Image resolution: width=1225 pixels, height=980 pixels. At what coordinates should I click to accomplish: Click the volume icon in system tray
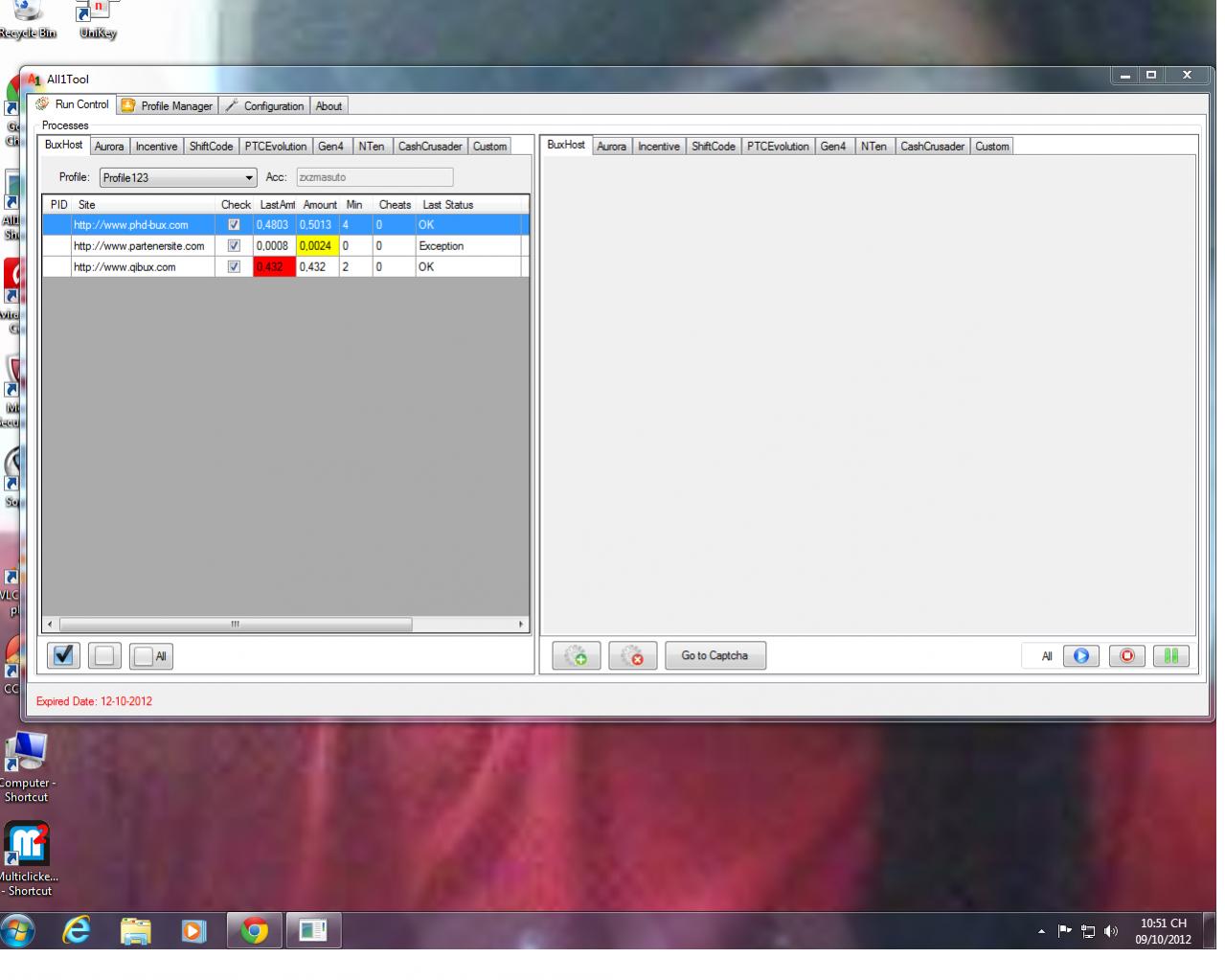[x=1111, y=931]
